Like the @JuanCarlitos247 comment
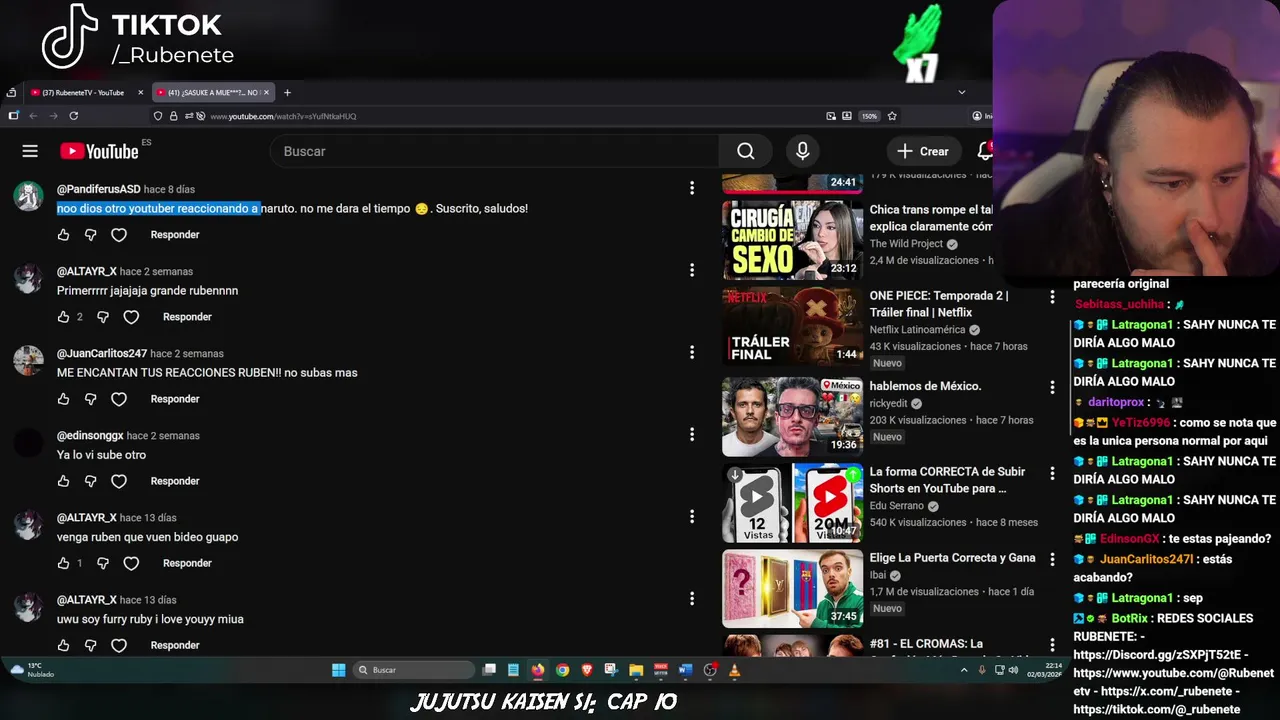The width and height of the screenshot is (1280, 720). [x=63, y=398]
